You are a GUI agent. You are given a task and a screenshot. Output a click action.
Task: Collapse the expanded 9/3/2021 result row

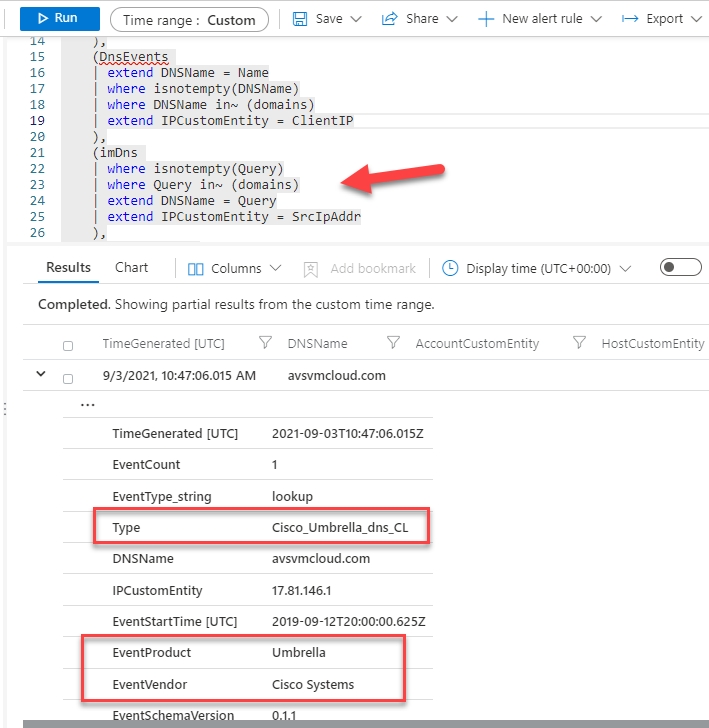click(41, 375)
